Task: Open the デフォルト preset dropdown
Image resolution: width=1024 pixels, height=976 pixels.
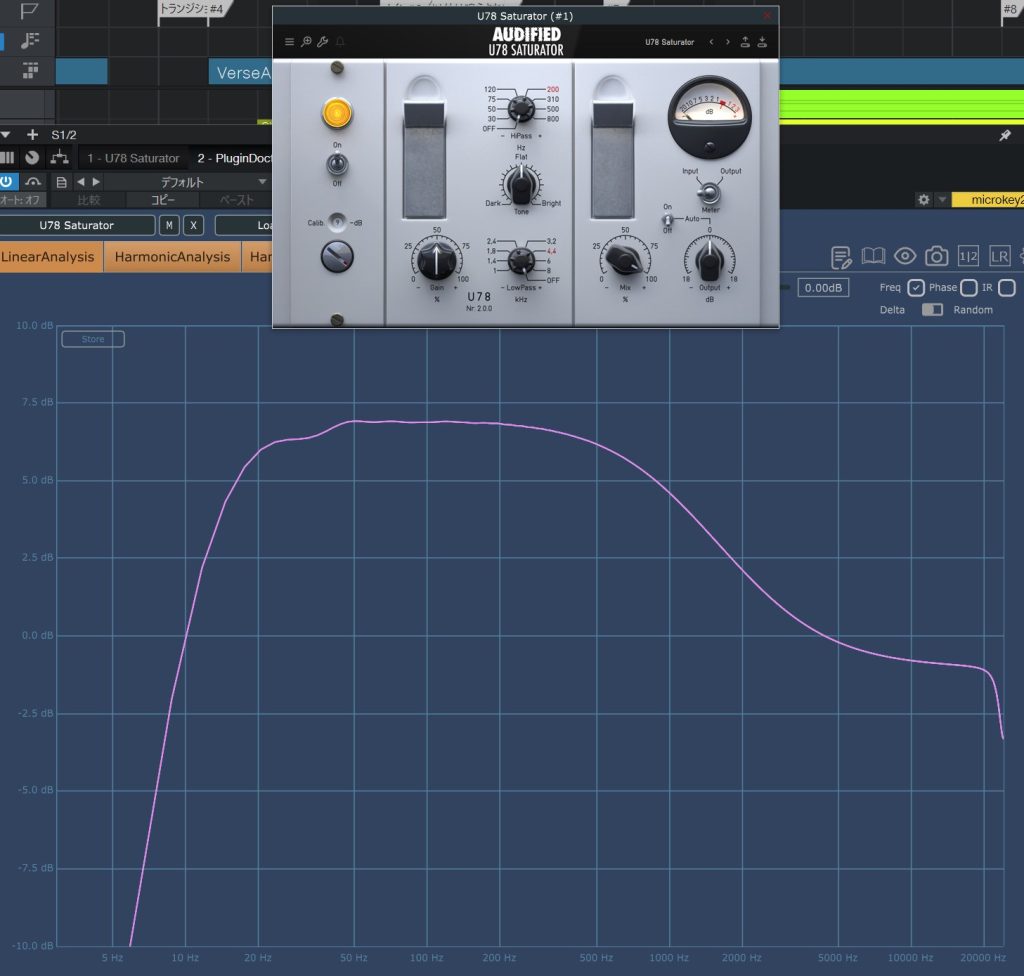Action: click(x=190, y=182)
